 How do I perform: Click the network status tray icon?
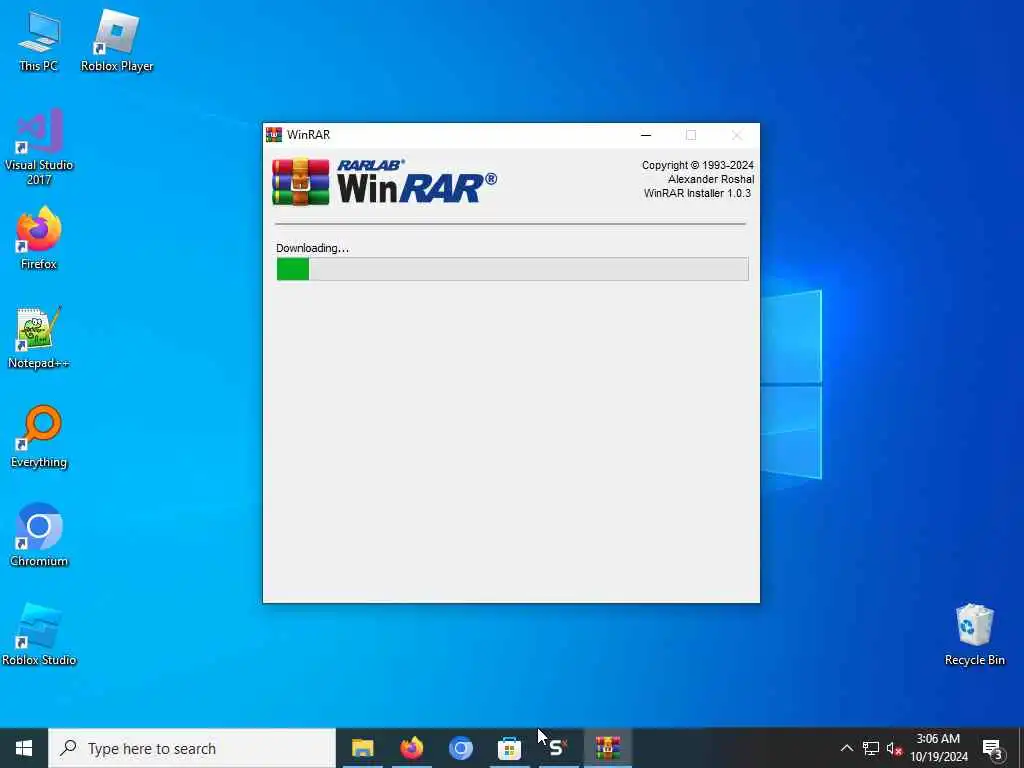tap(871, 748)
